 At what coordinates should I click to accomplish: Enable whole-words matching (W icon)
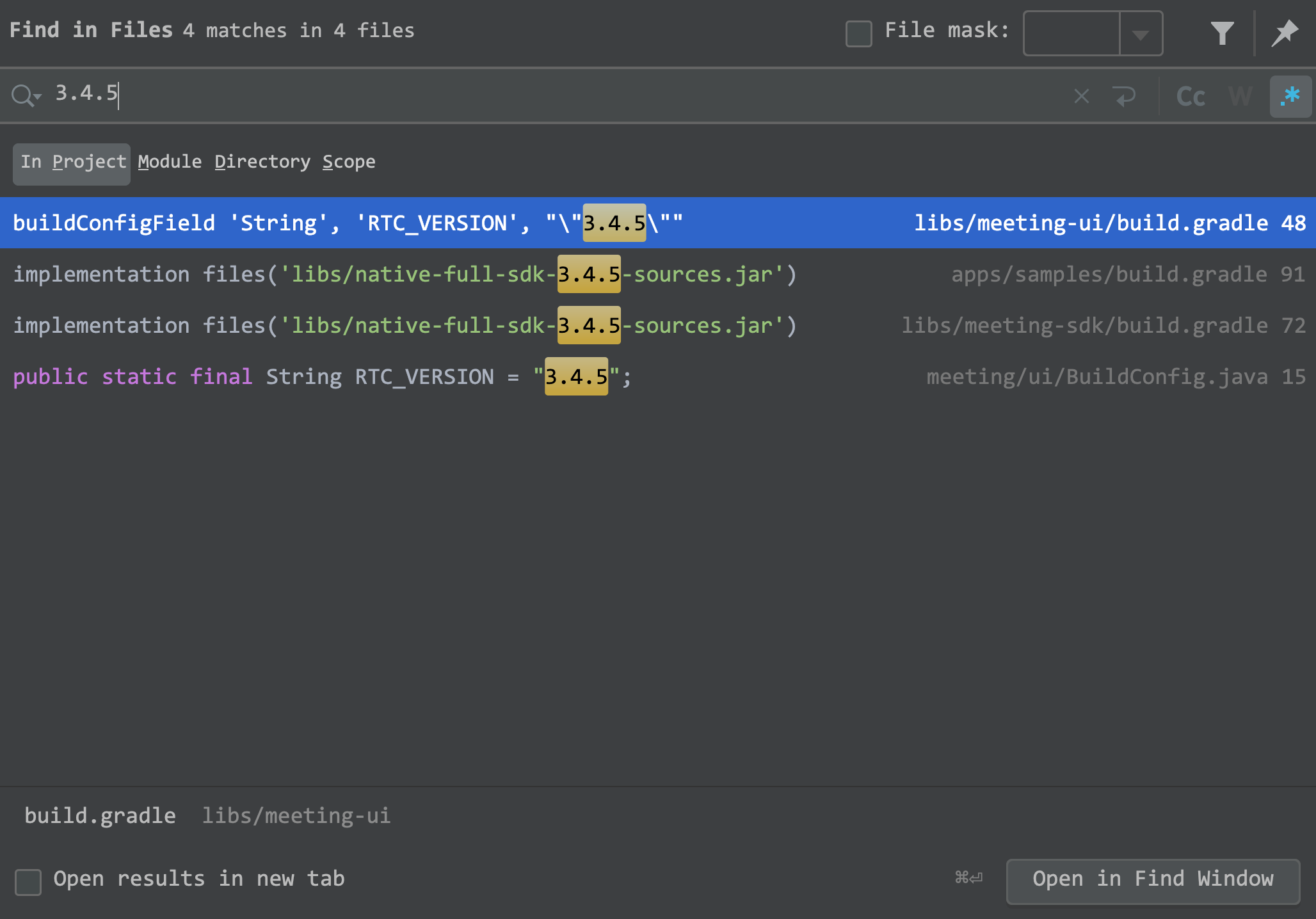[x=1240, y=96]
